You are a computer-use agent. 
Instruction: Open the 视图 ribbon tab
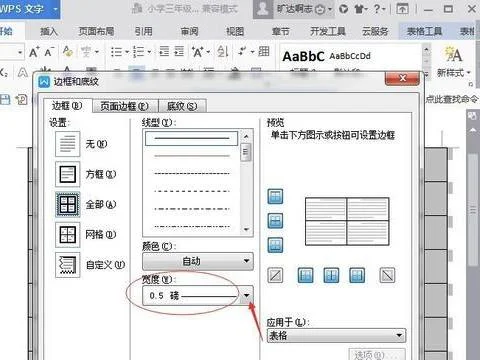pyautogui.click(x=235, y=31)
